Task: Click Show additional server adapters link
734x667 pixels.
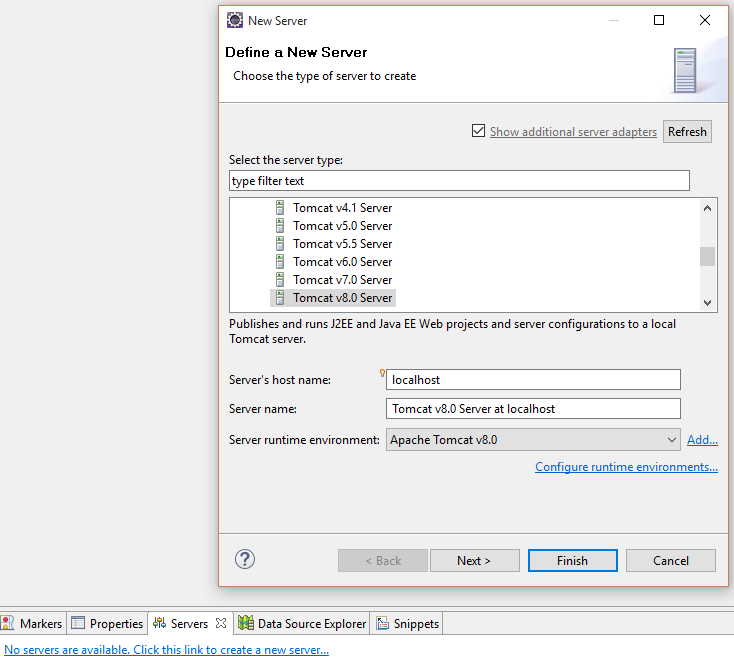Action: click(x=573, y=132)
